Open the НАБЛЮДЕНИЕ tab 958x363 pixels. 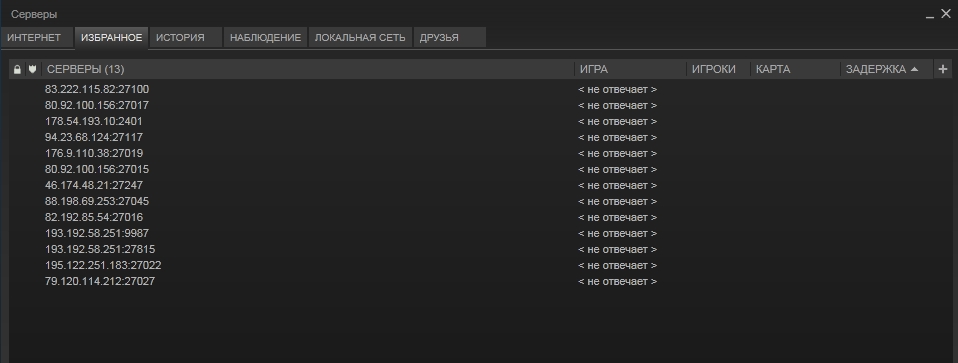pyautogui.click(x=265, y=37)
